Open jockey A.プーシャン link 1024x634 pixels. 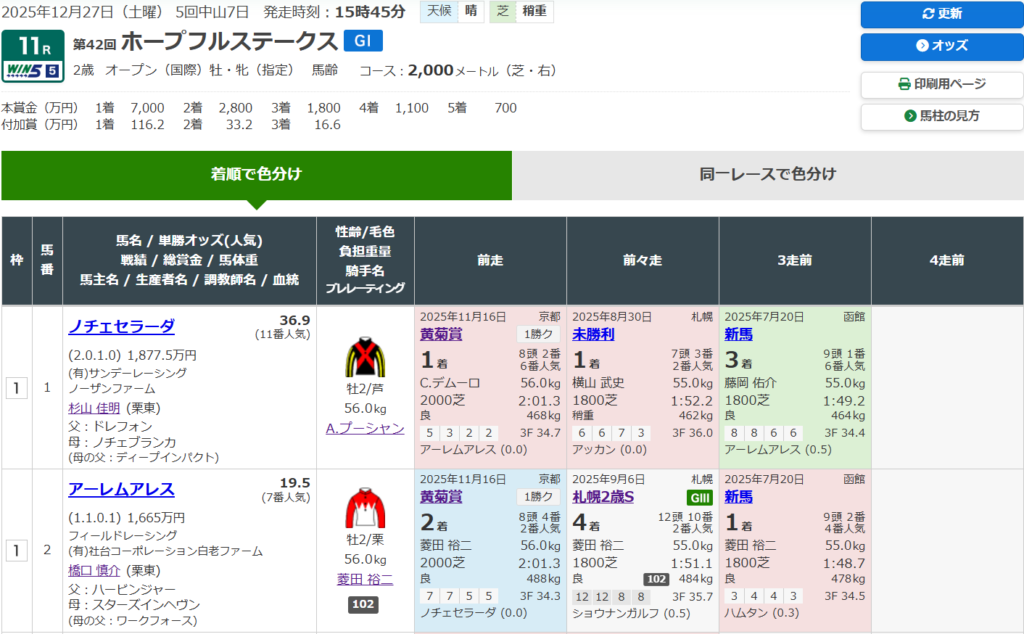pyautogui.click(x=365, y=428)
